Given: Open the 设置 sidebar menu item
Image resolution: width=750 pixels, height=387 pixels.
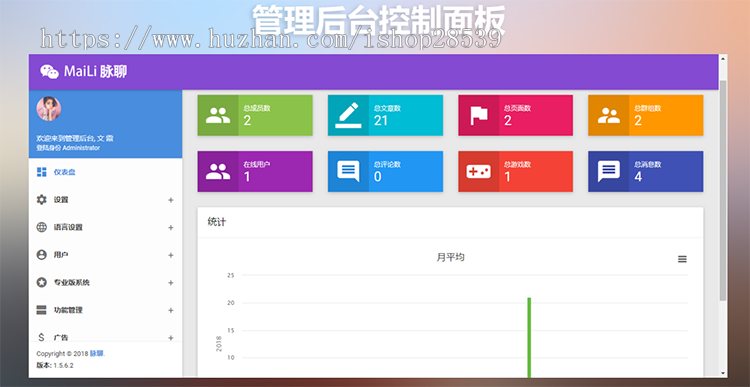Looking at the screenshot, I should (x=105, y=200).
